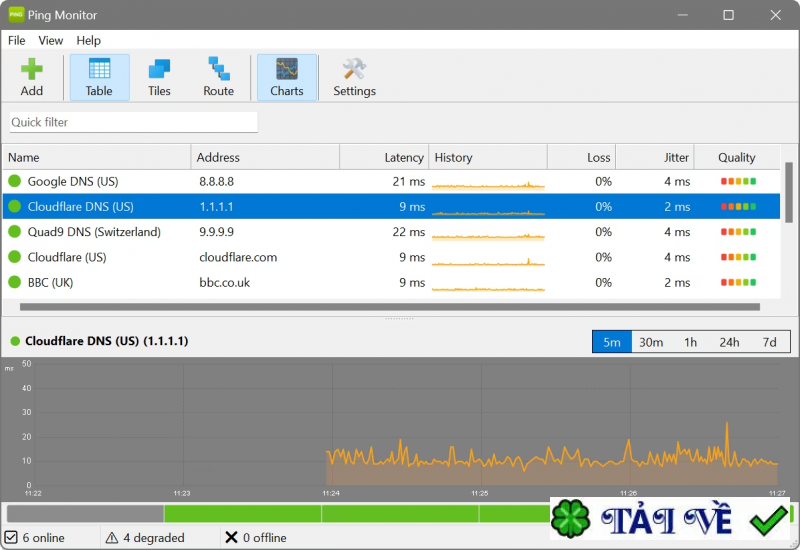Open the View menu
This screenshot has width=800, height=550.
point(50,41)
